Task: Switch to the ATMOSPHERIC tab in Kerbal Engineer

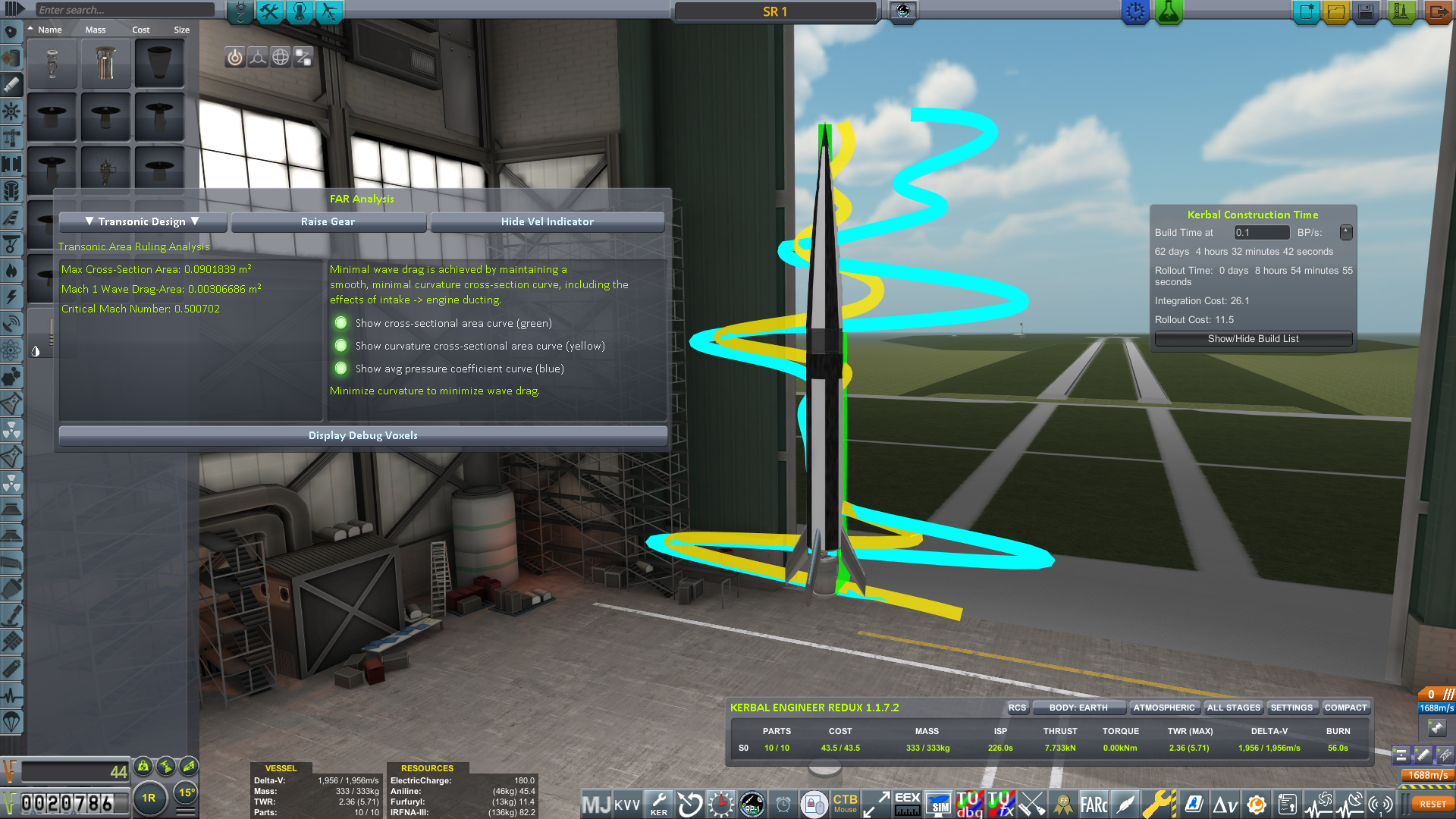Action: [x=1163, y=708]
